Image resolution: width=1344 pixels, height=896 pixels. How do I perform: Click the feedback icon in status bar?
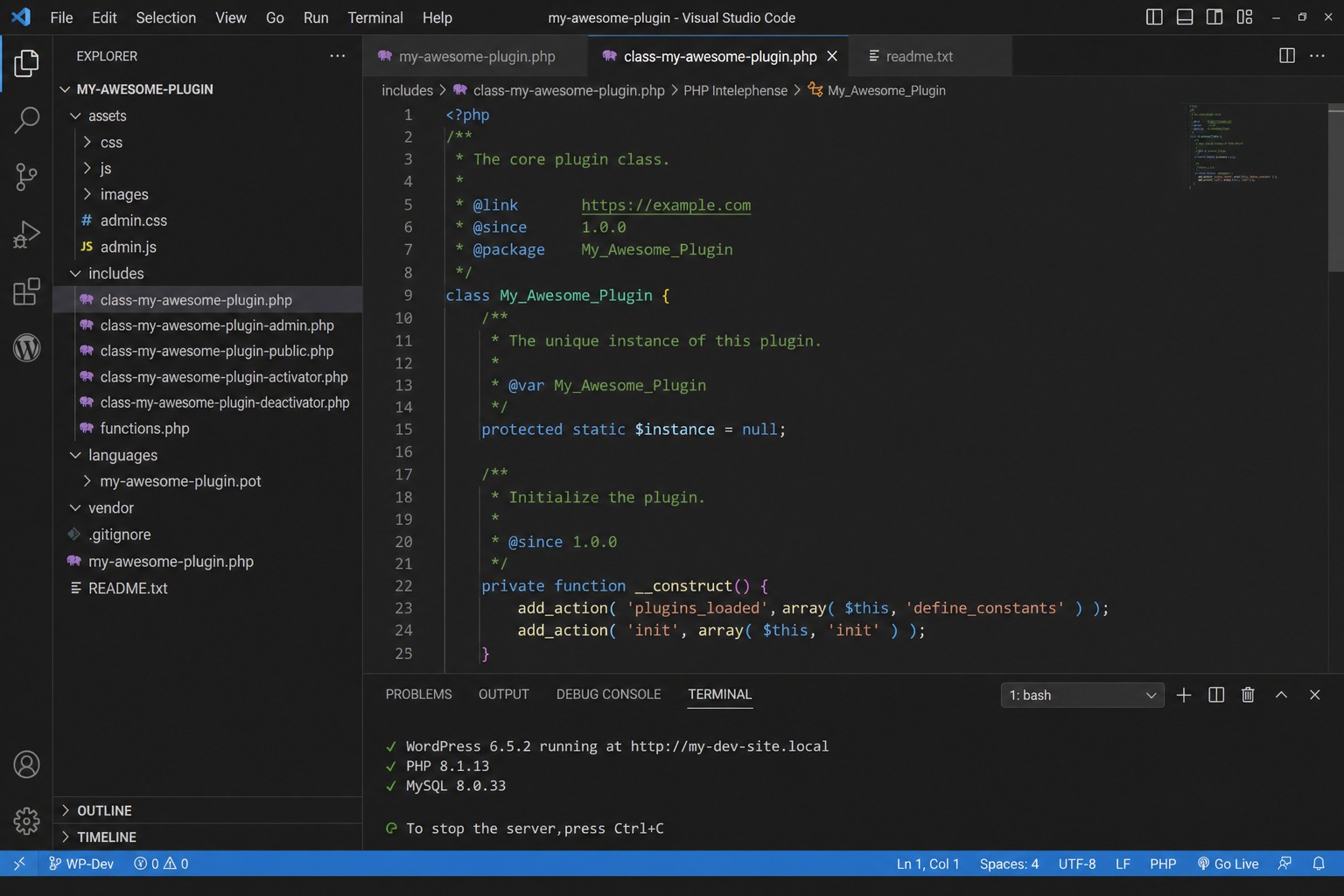[x=1284, y=864]
